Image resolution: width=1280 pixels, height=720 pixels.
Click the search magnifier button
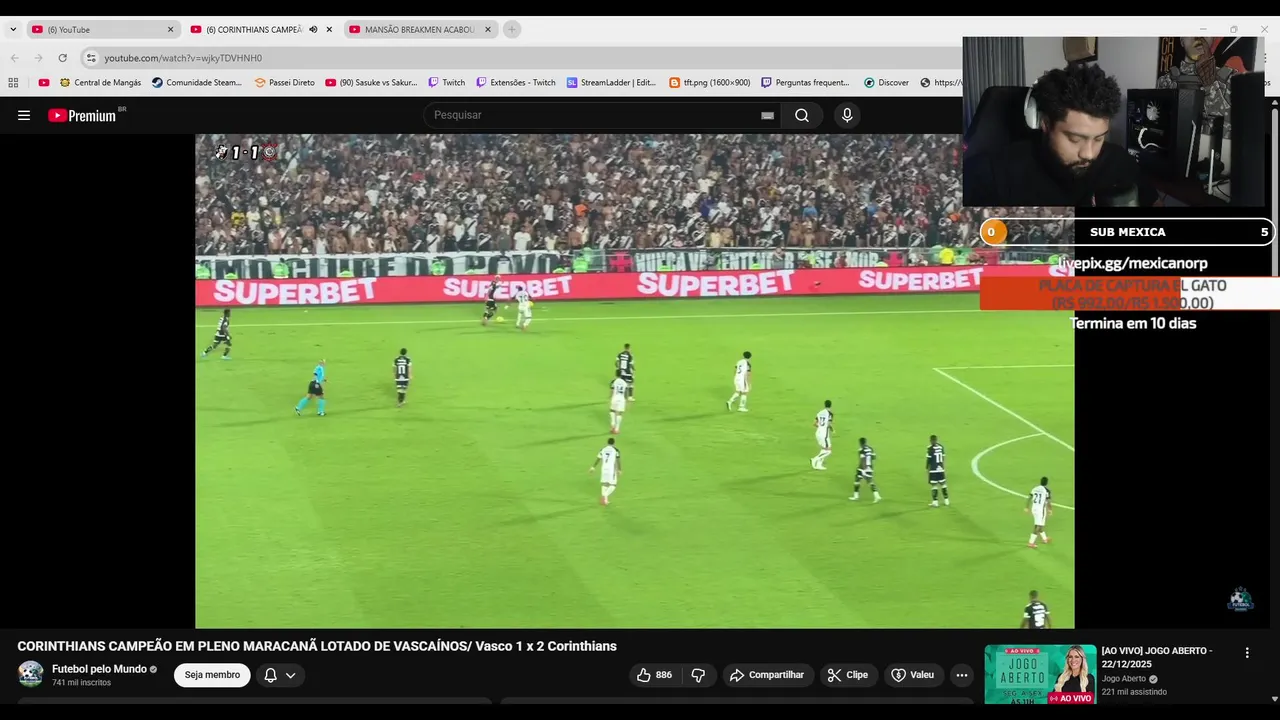[x=802, y=115]
